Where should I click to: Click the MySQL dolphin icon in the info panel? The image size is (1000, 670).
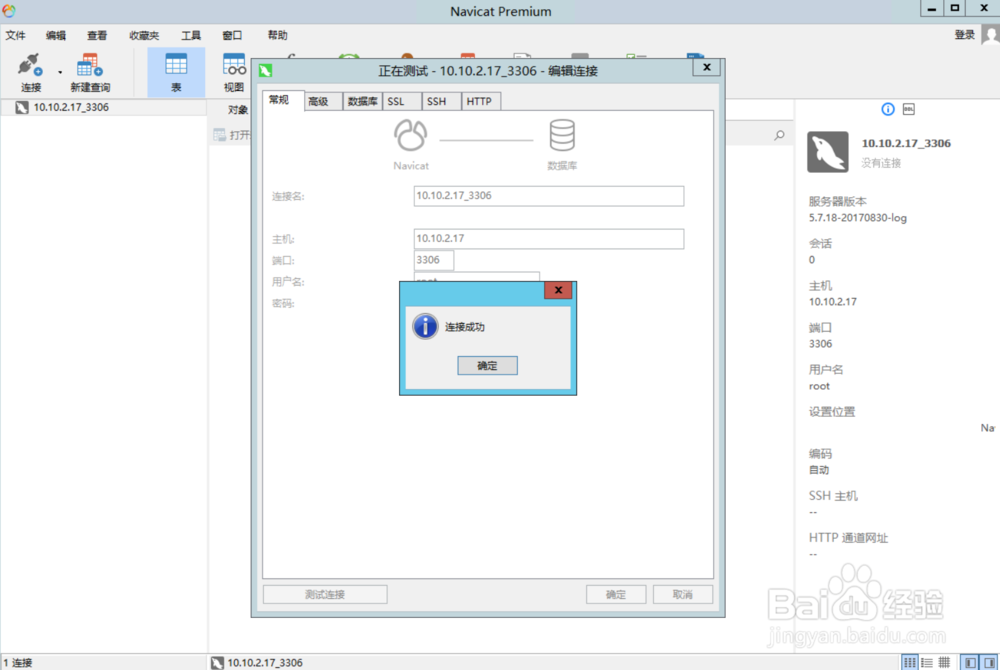tap(828, 152)
